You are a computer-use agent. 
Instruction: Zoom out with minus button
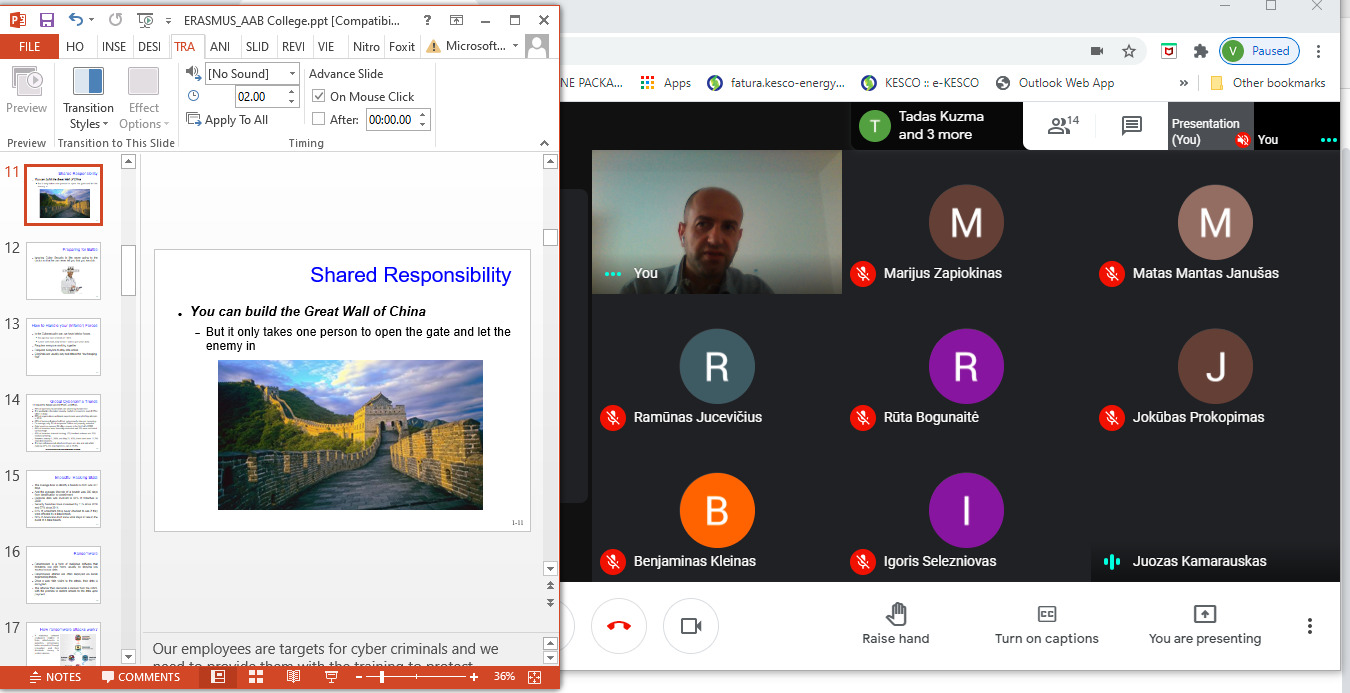pos(361,677)
